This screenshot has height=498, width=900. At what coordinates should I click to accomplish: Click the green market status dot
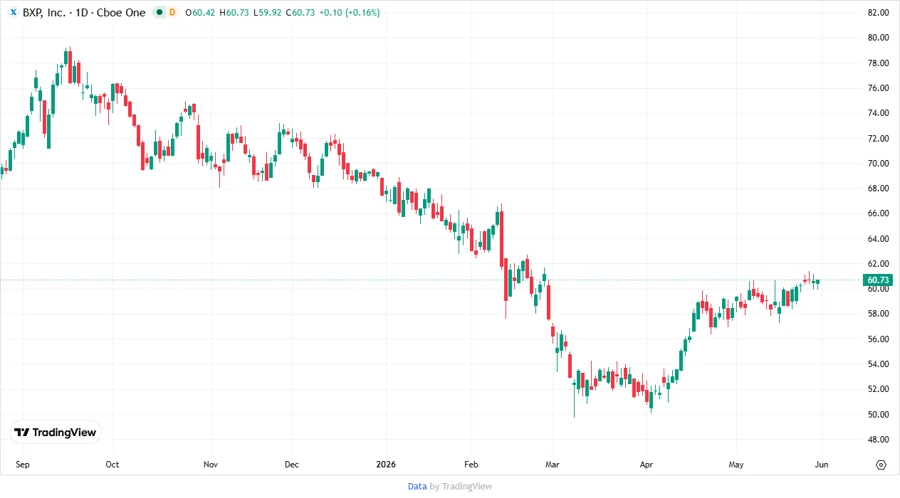click(160, 12)
